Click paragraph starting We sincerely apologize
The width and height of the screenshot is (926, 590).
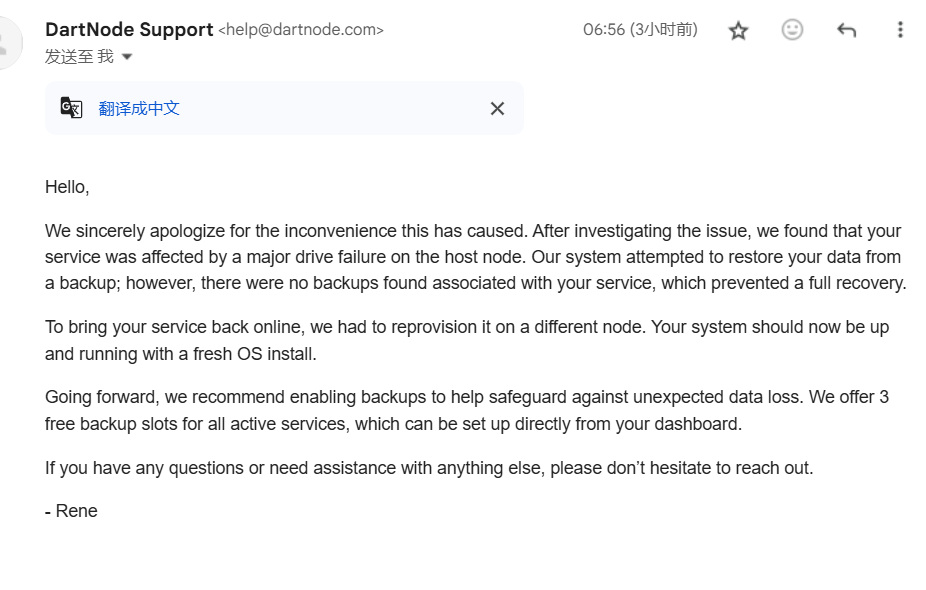point(475,257)
